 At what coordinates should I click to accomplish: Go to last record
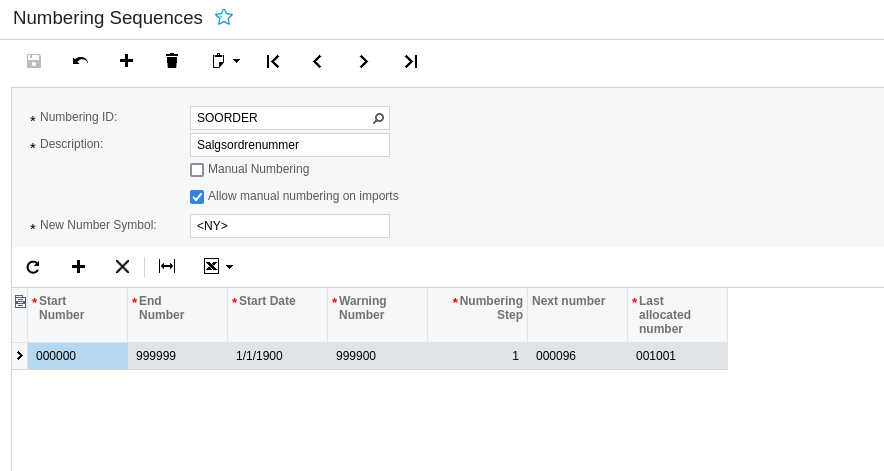click(x=410, y=61)
